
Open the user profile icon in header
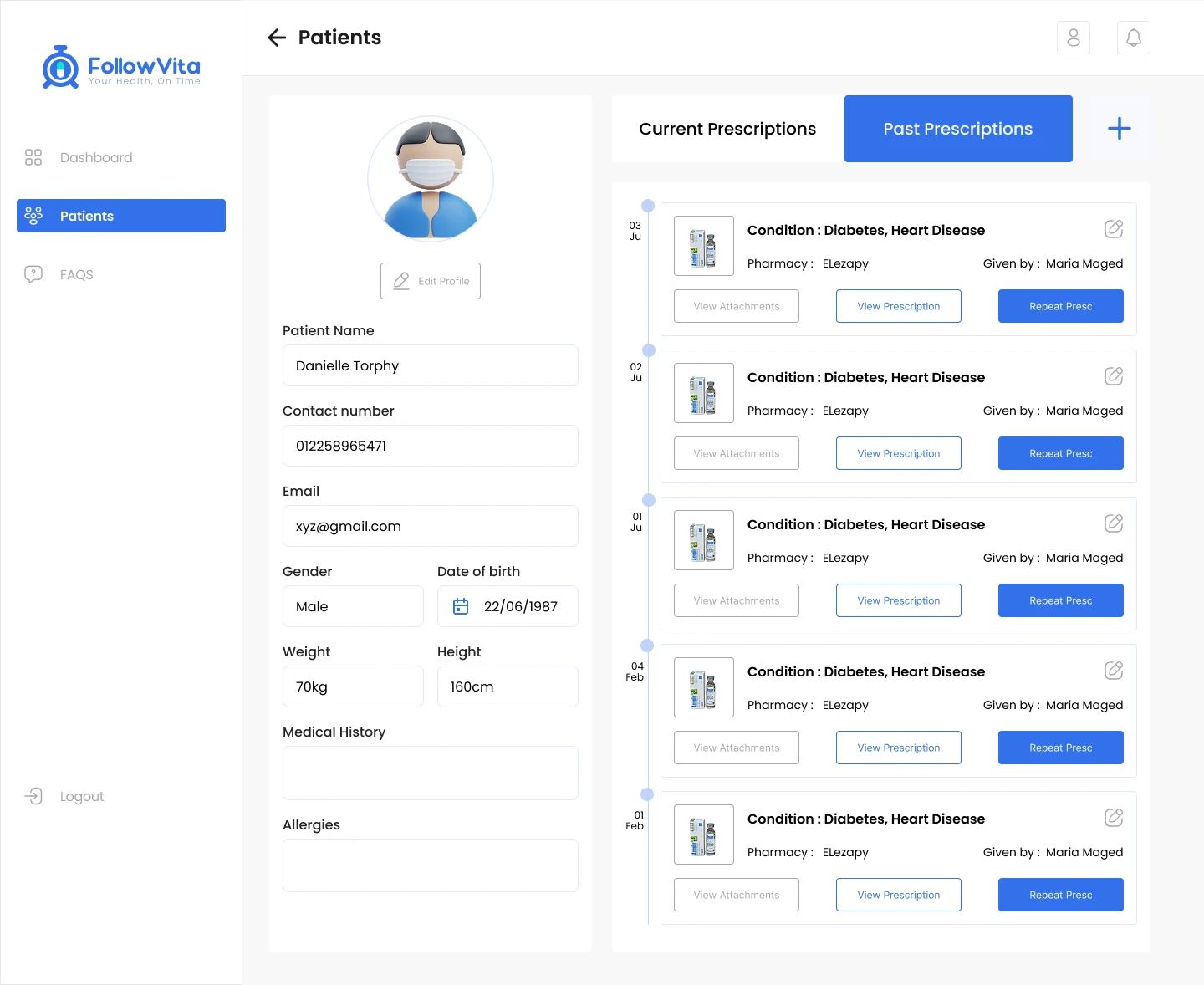(x=1073, y=38)
